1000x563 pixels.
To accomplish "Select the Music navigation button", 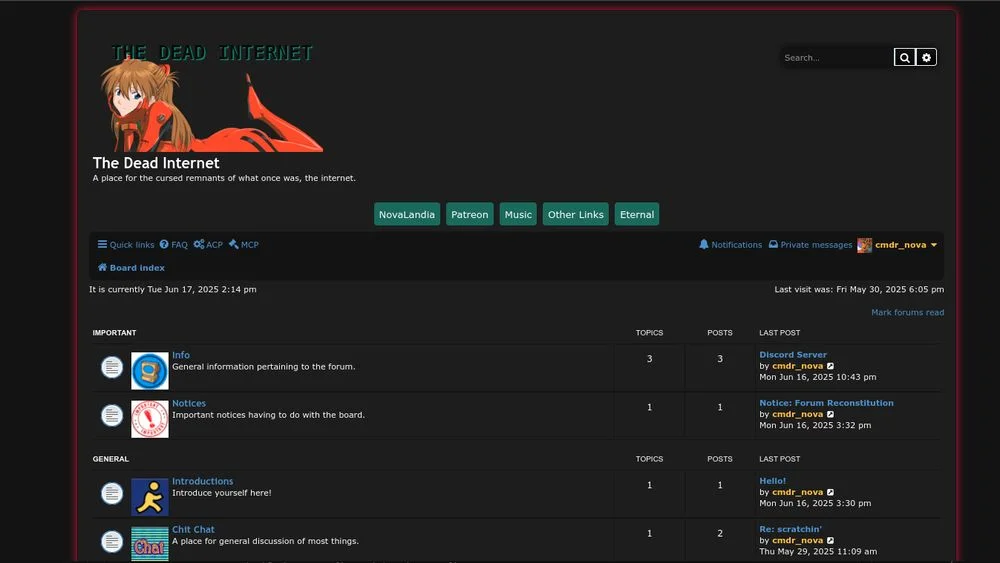I will [x=518, y=214].
